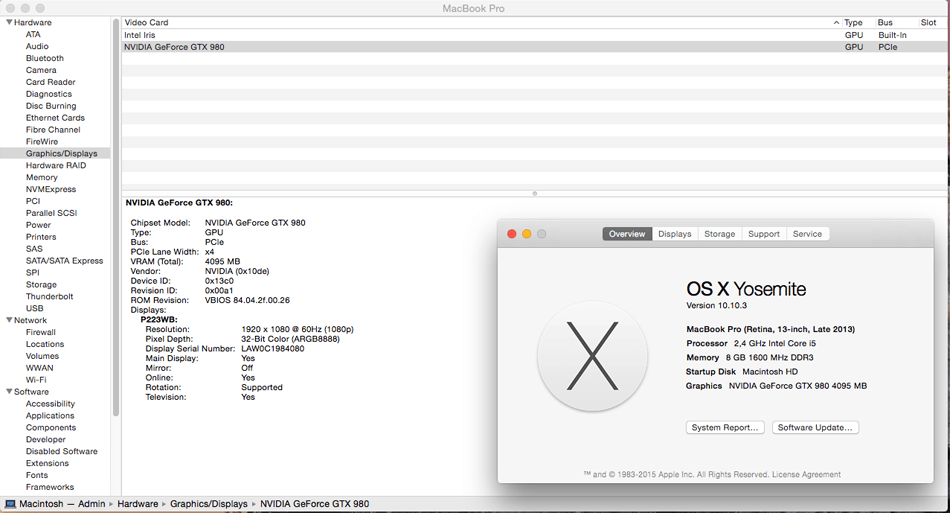Screen dimensions: 950x513
Task: Open Power in the sidebar
Action: tap(38, 225)
